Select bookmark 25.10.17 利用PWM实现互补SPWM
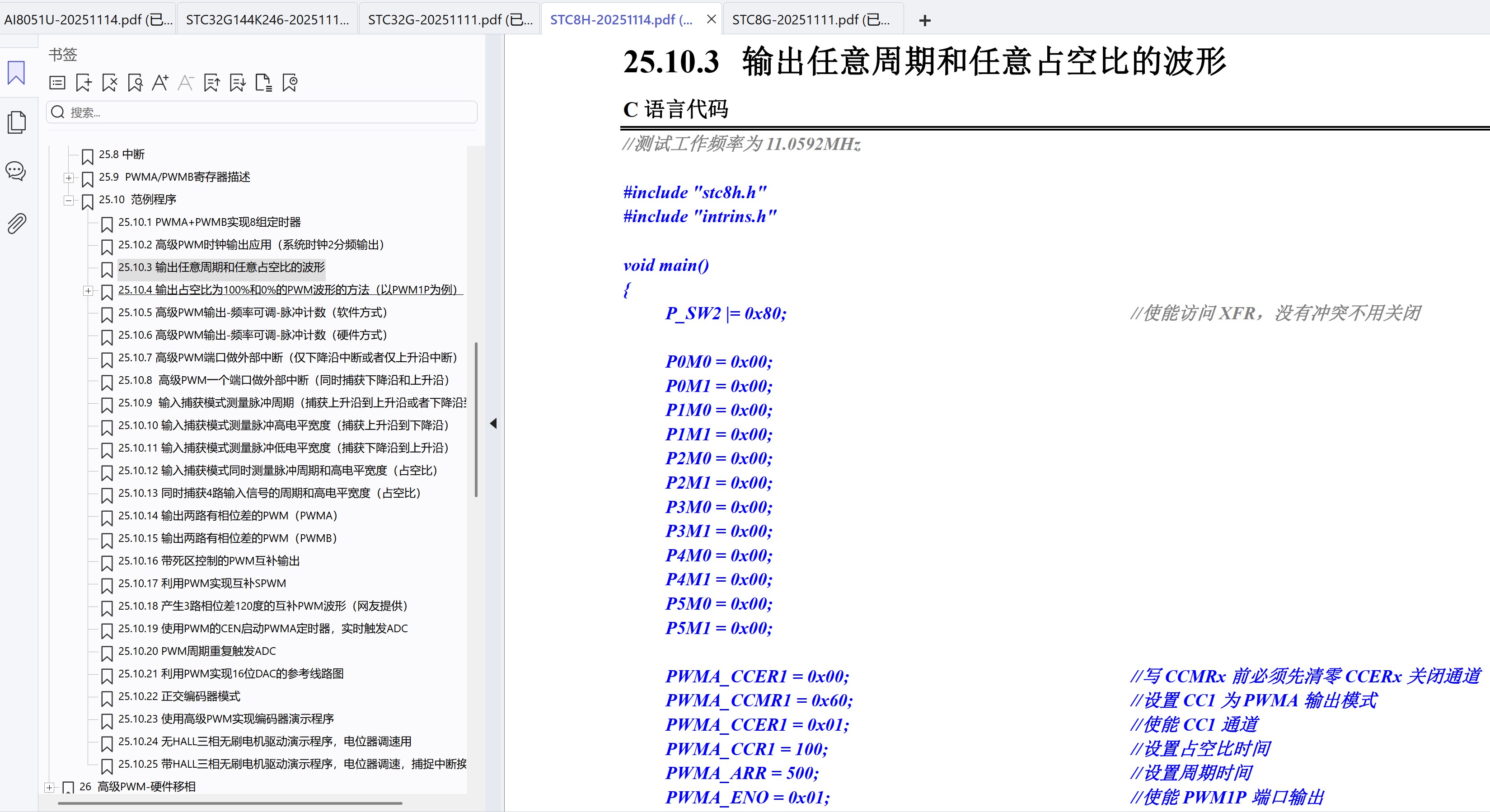 202,583
